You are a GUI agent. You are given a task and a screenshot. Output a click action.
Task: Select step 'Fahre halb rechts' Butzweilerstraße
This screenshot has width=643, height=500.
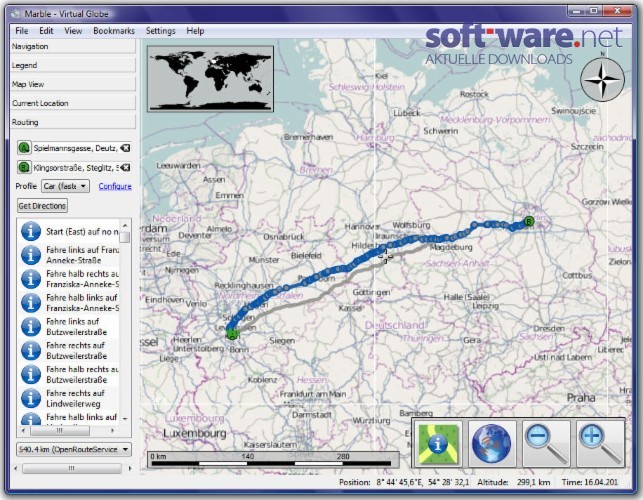(x=82, y=374)
